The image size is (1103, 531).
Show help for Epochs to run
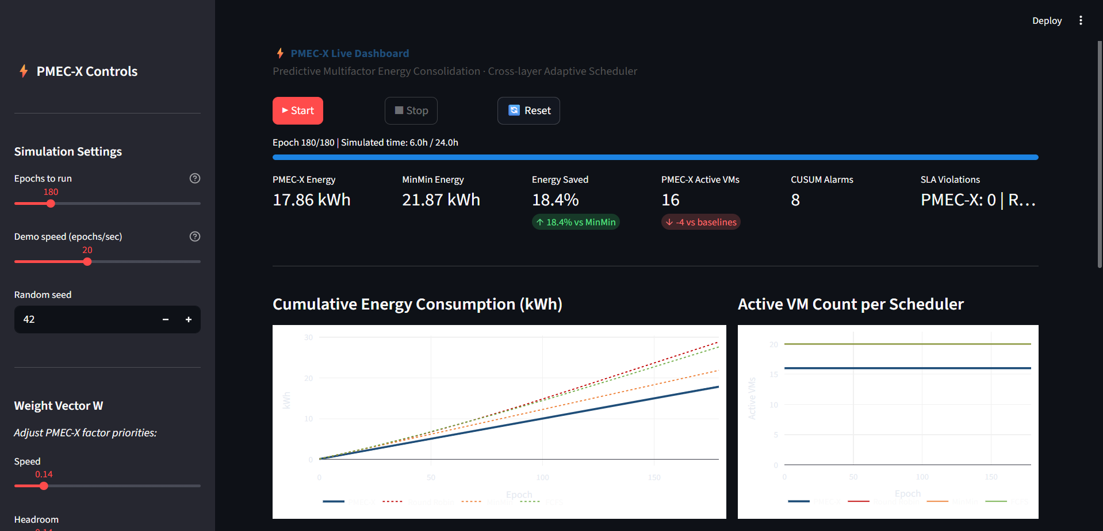(x=195, y=179)
